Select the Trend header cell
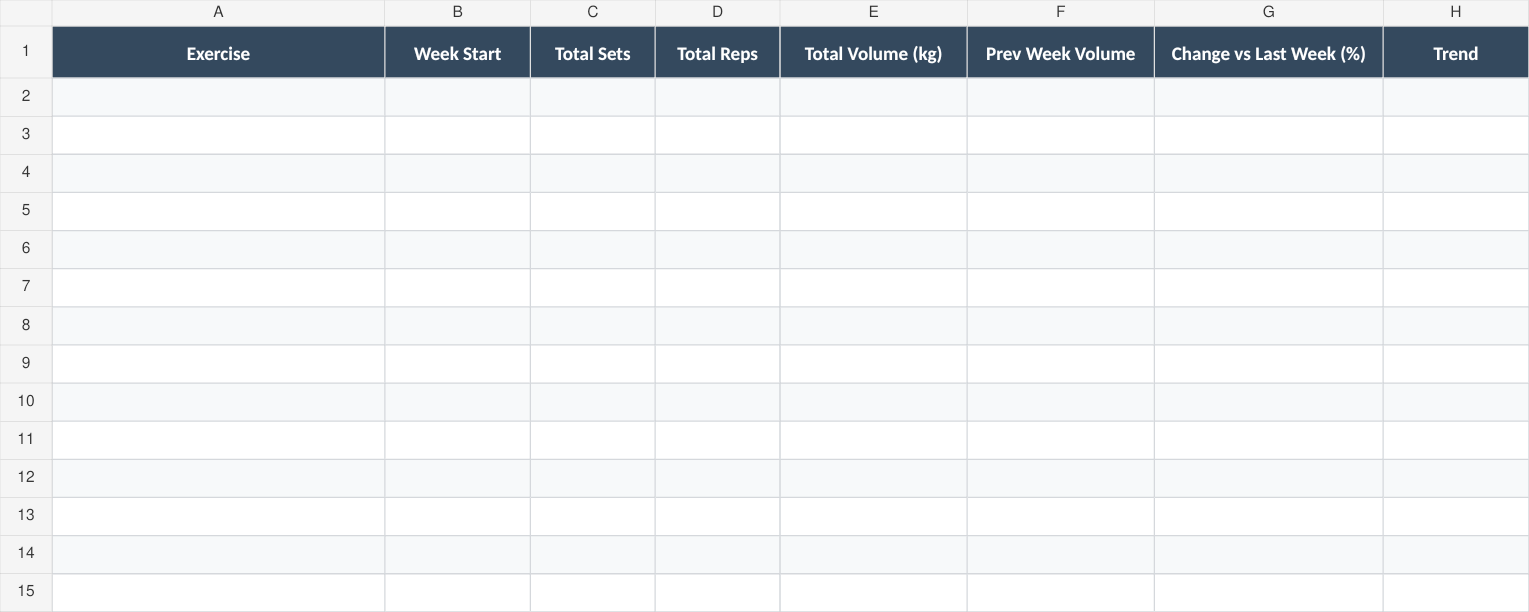1529x612 pixels. [x=1455, y=53]
